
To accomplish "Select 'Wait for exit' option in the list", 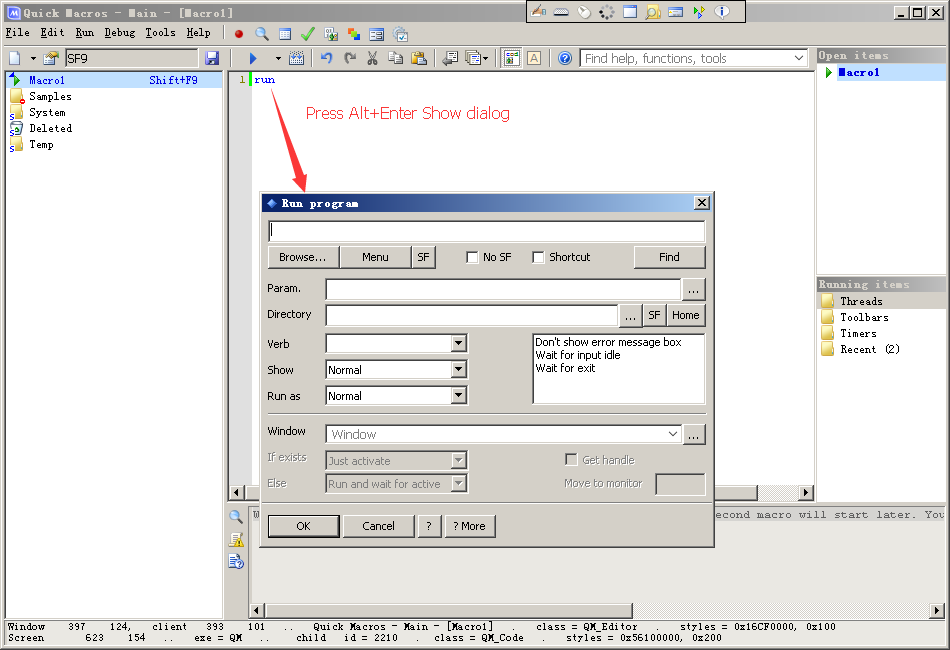I will point(565,368).
